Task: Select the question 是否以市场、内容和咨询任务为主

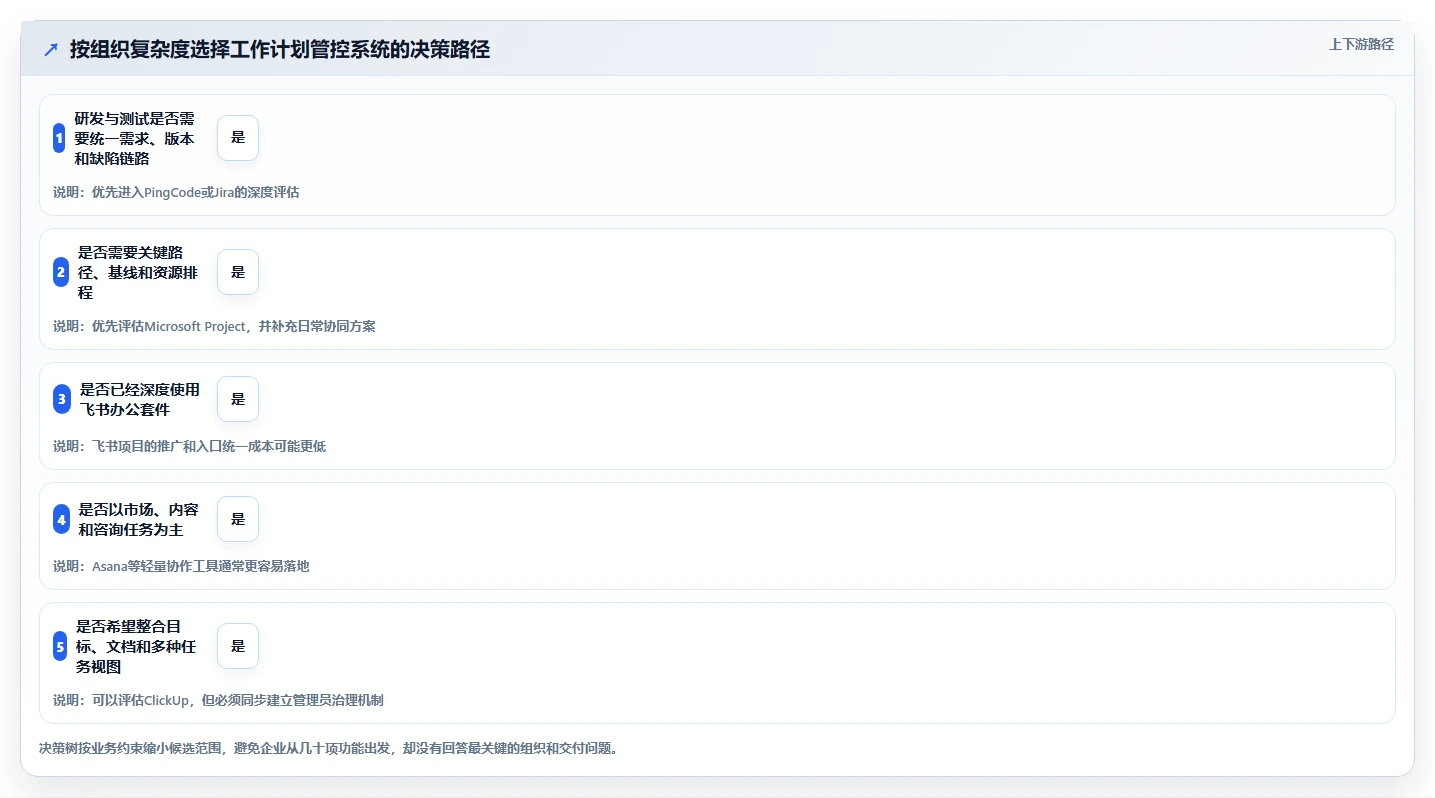Action: click(x=139, y=519)
